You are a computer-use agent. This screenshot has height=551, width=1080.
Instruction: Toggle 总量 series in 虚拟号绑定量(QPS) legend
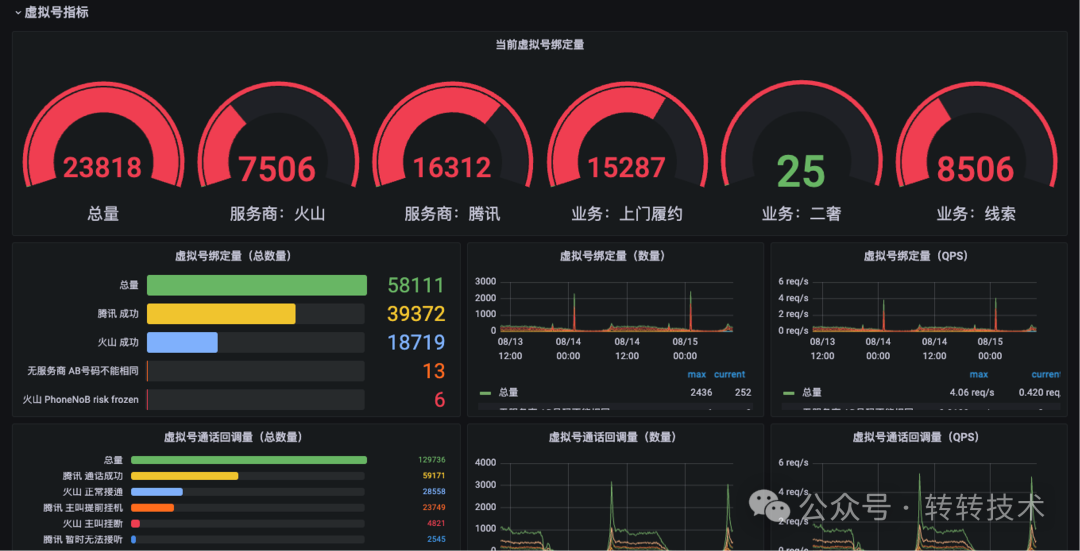(x=811, y=392)
